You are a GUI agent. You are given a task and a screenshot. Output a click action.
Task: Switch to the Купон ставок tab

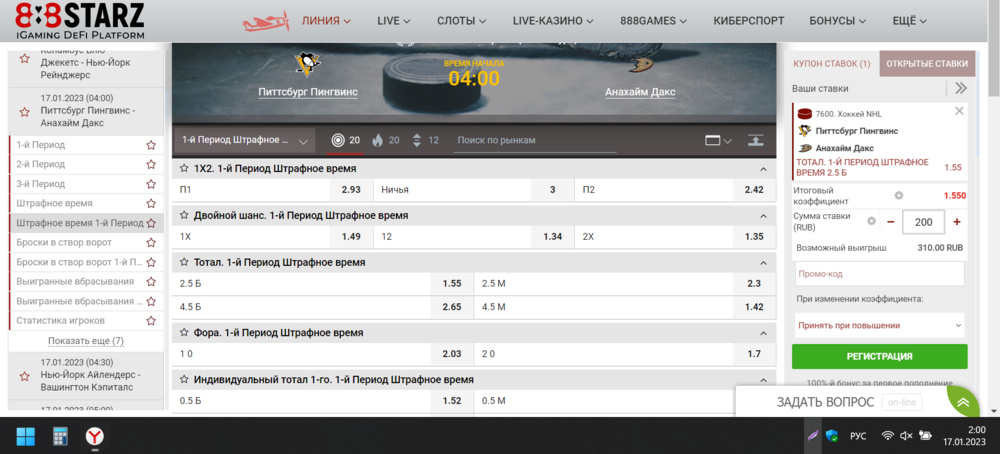pos(832,64)
